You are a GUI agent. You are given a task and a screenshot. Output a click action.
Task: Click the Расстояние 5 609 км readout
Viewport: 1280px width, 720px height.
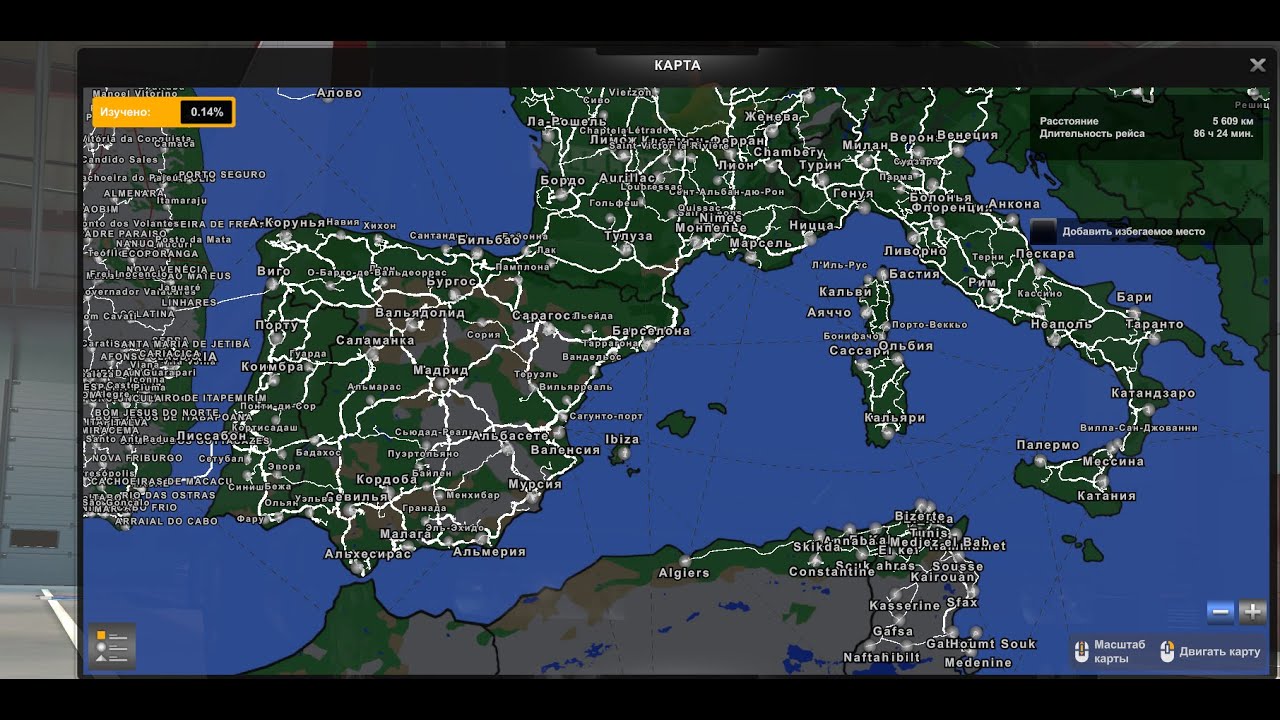tap(1146, 120)
